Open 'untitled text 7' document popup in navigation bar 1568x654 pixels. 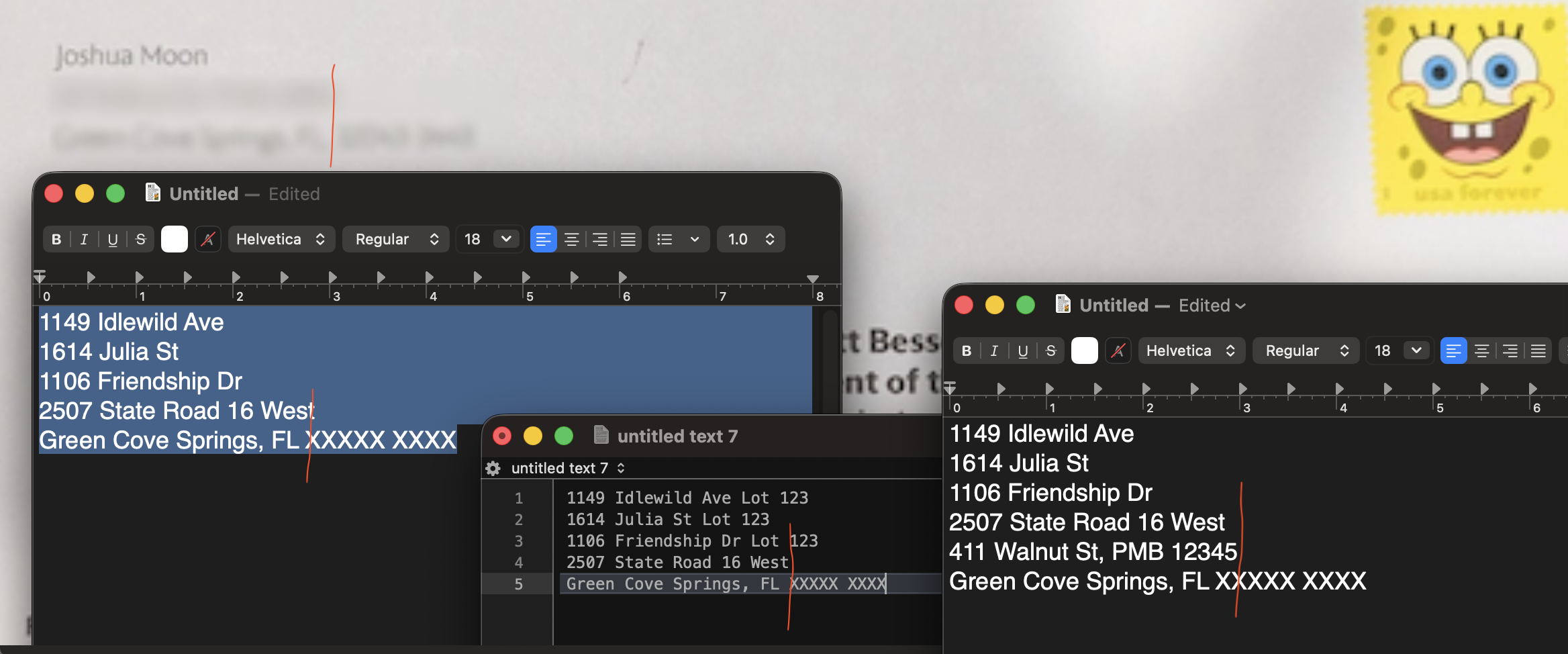[568, 468]
